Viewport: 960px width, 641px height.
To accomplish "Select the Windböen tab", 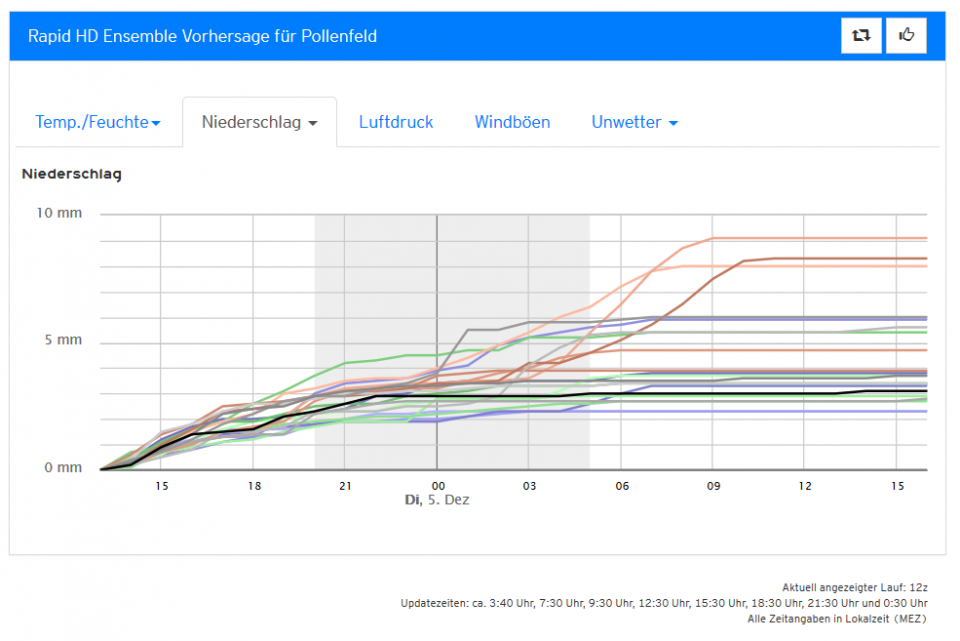I will pos(512,122).
